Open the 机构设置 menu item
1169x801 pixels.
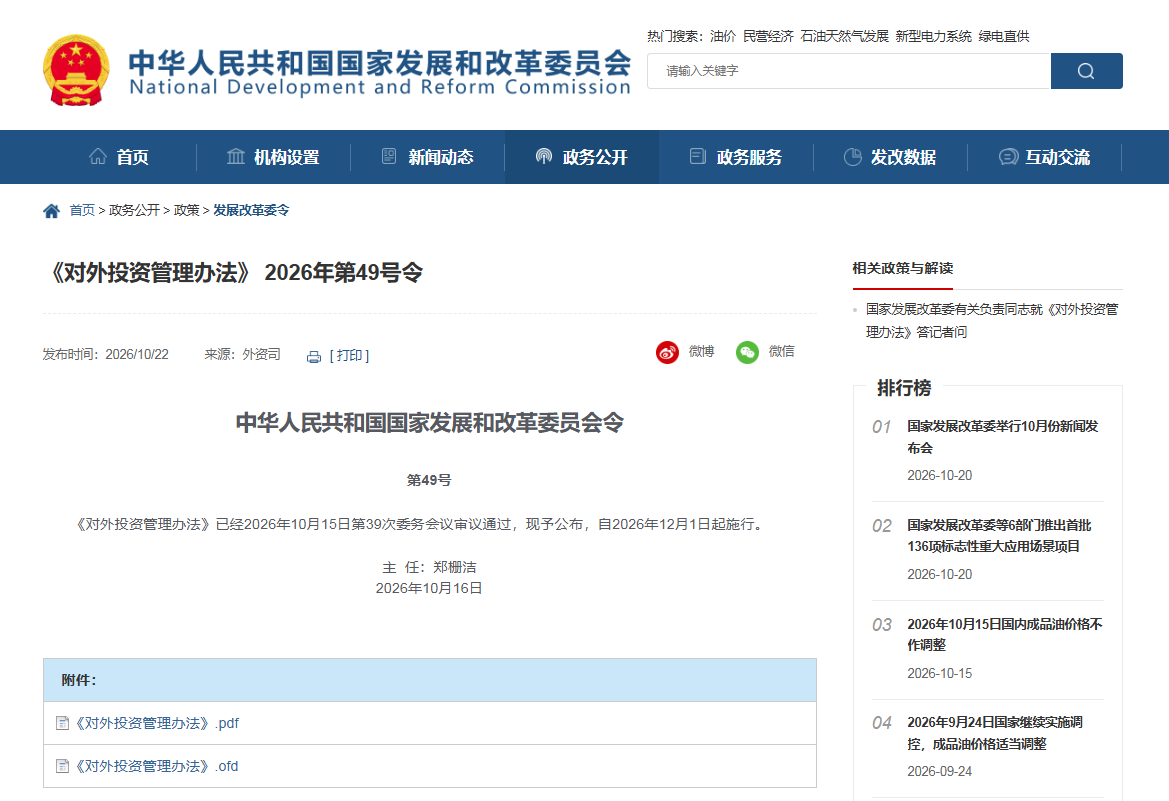point(273,157)
